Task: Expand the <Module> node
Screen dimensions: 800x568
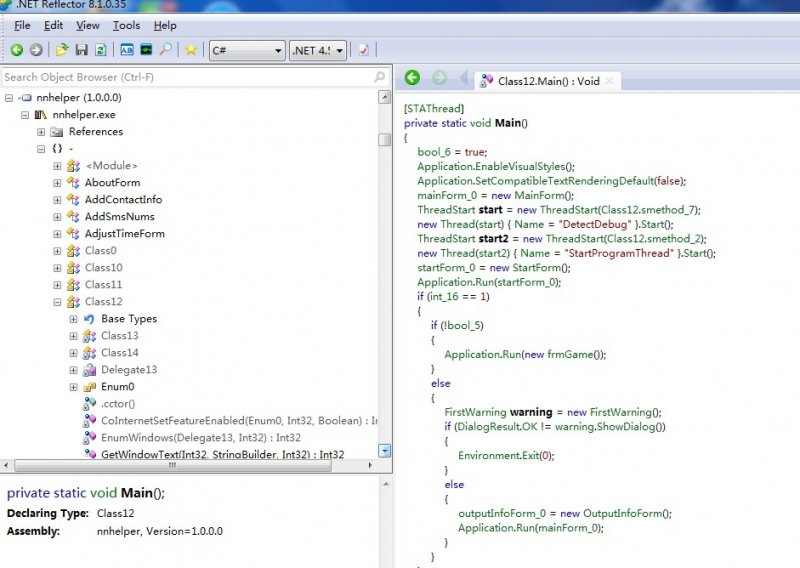Action: click(x=57, y=166)
